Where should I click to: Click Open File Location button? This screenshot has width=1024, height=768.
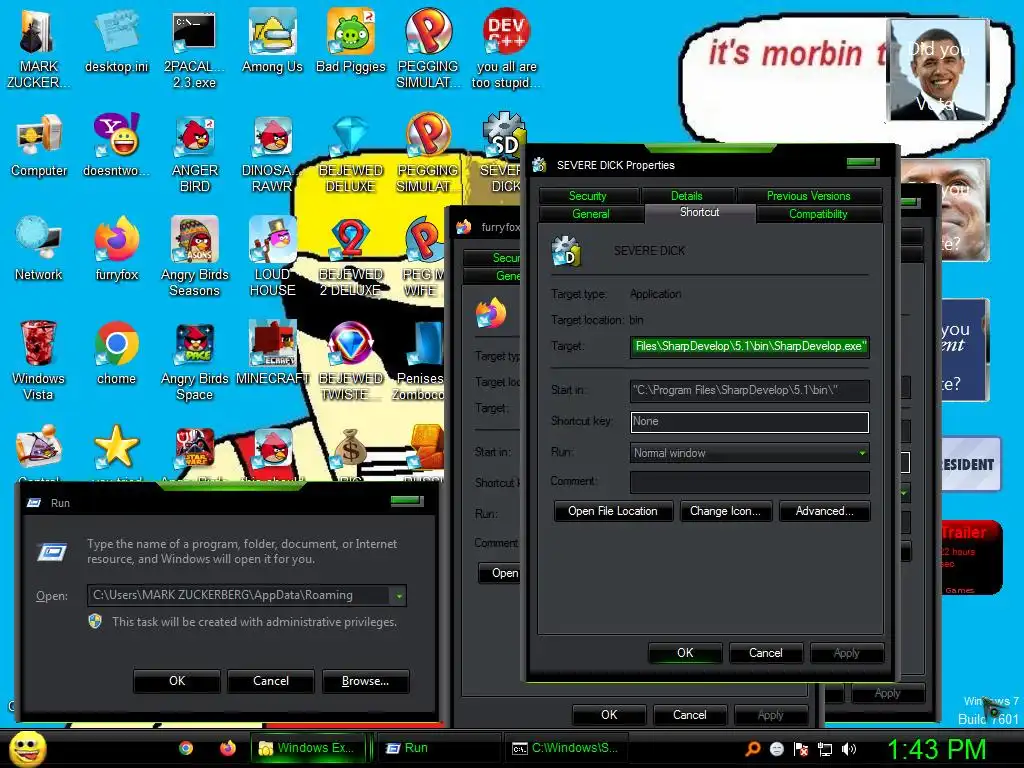point(613,511)
